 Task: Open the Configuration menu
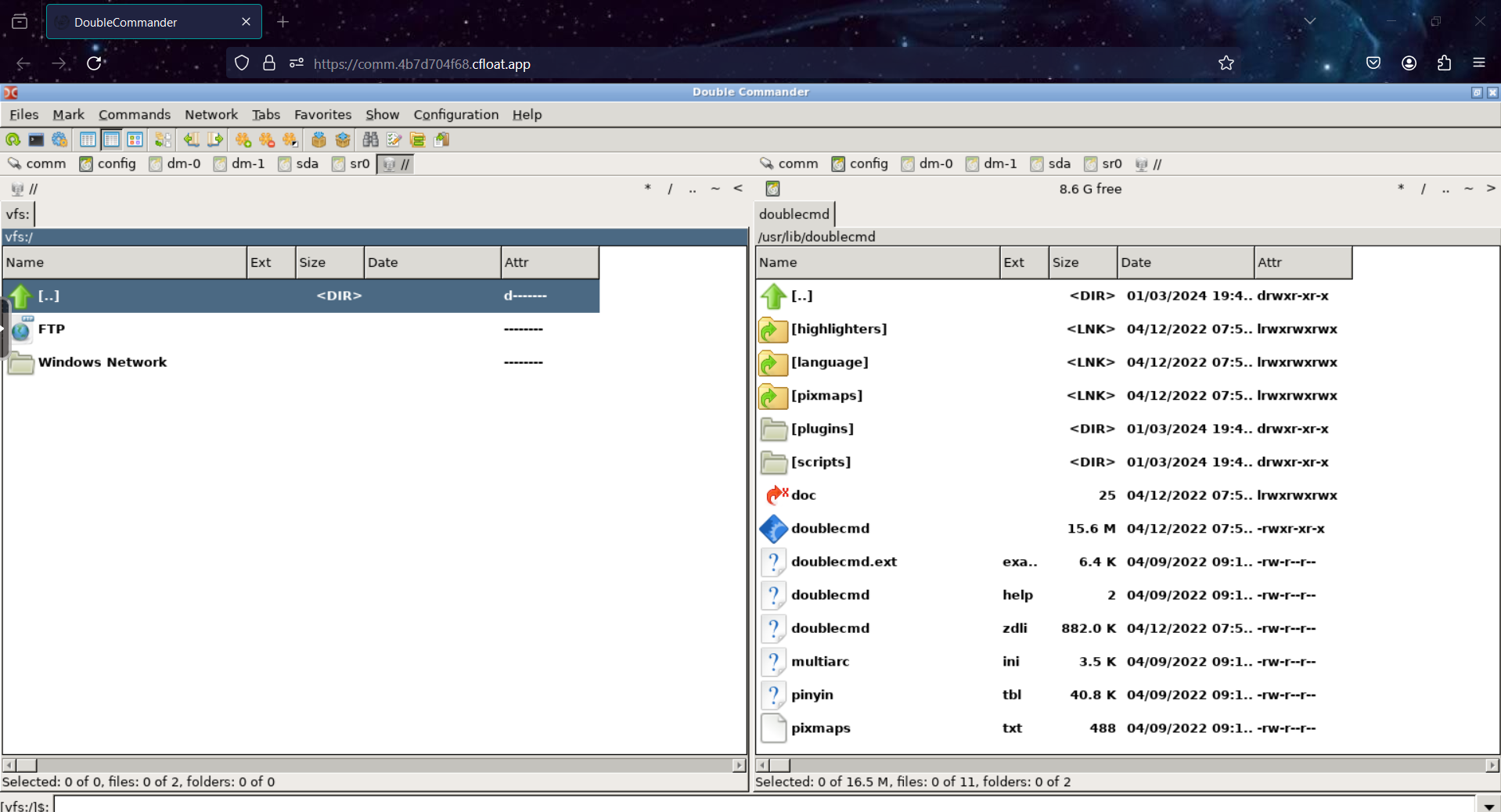(x=455, y=114)
